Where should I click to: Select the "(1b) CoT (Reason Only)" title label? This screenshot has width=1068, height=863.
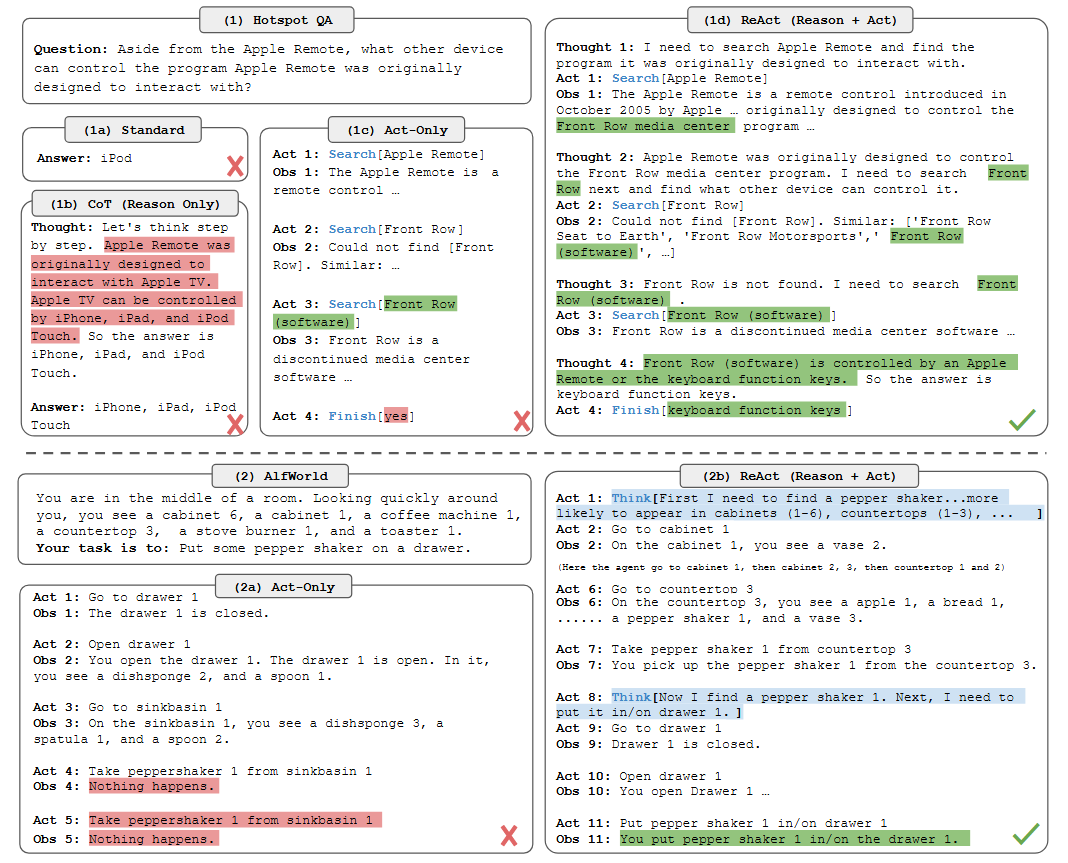click(x=135, y=204)
